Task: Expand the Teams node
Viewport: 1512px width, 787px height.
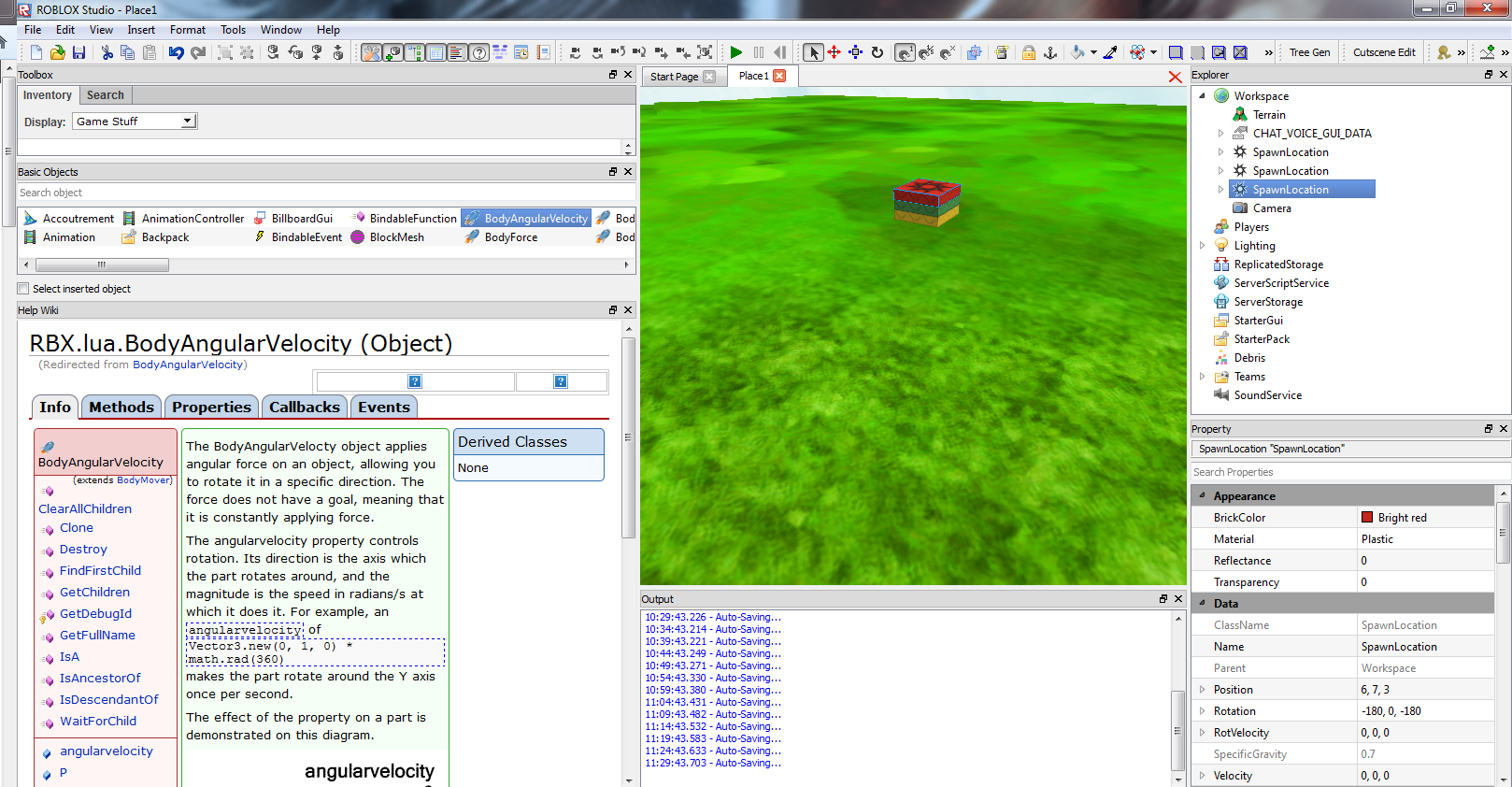Action: [1202, 377]
